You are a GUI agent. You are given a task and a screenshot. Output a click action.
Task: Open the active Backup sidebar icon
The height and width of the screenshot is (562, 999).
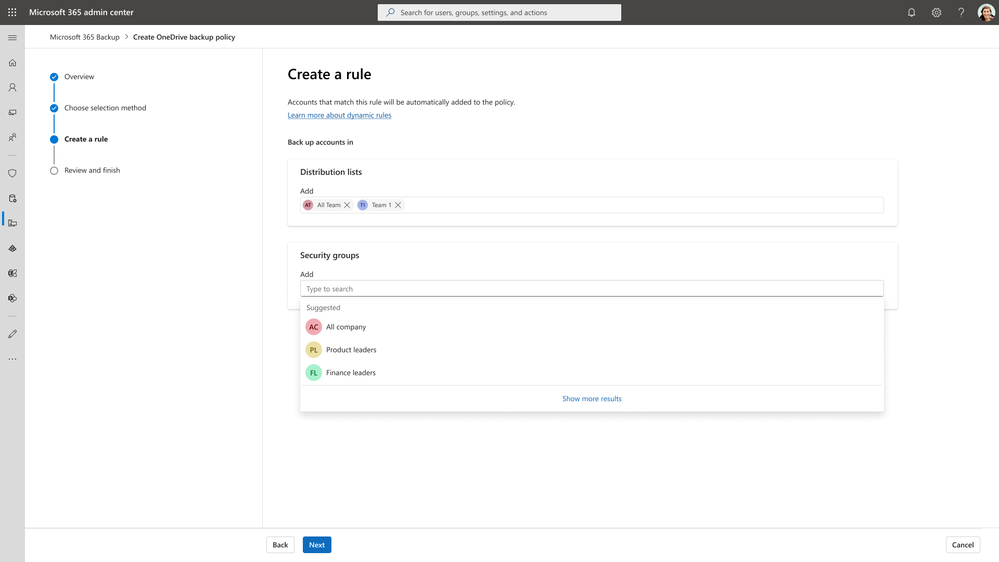[x=12, y=223]
